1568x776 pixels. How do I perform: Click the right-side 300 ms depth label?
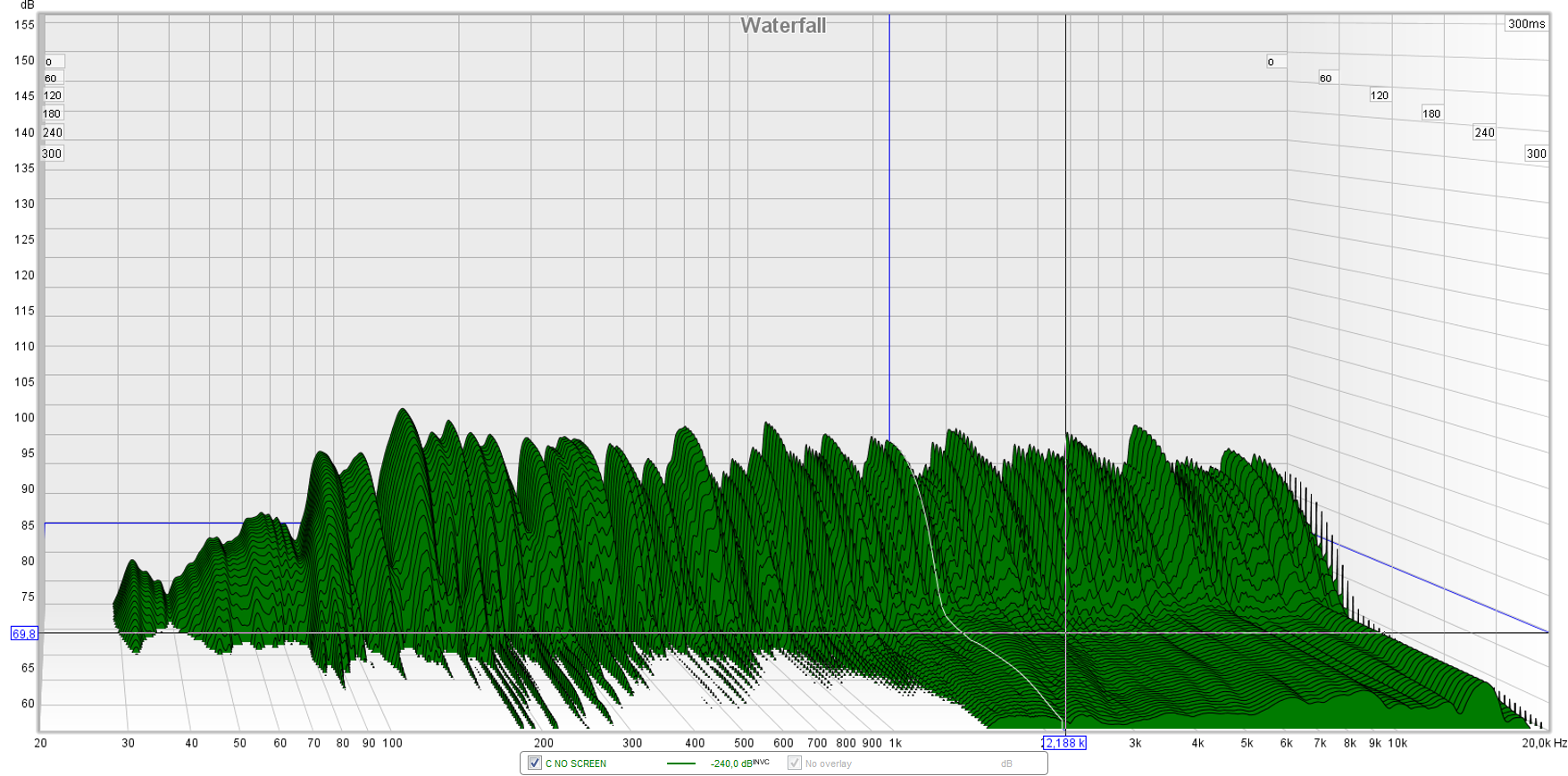(x=1536, y=154)
